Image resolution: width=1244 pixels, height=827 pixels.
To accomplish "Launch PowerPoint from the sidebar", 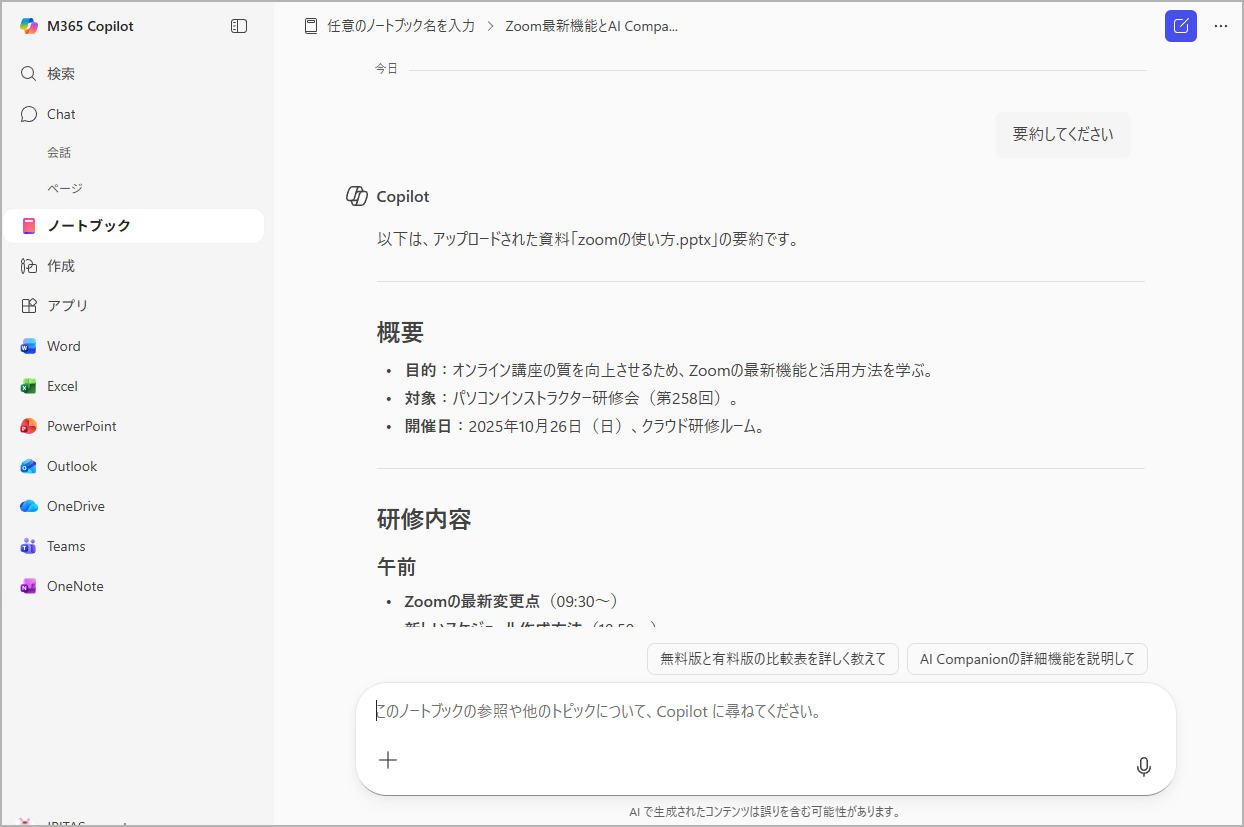I will click(81, 425).
